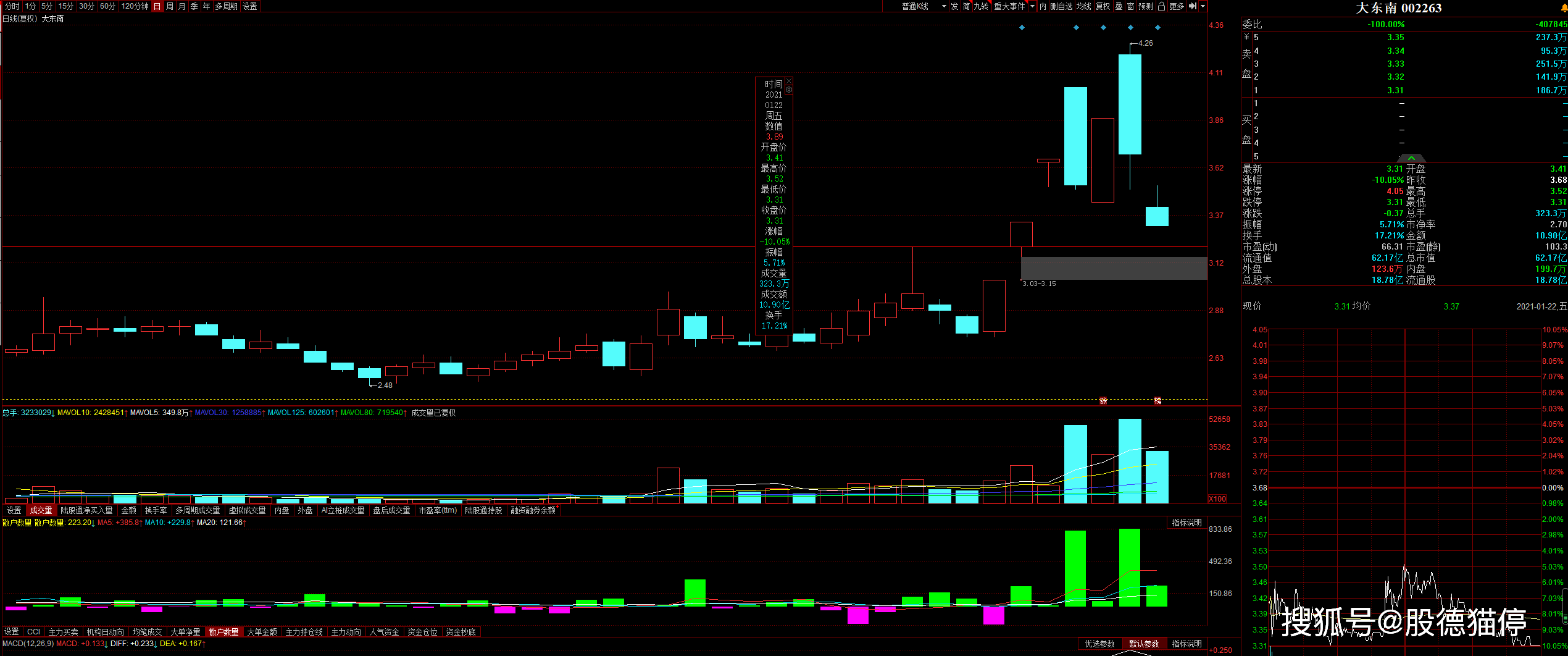Close the floating K-line data tooltip
Screen dimensions: 1568x656
click(788, 82)
